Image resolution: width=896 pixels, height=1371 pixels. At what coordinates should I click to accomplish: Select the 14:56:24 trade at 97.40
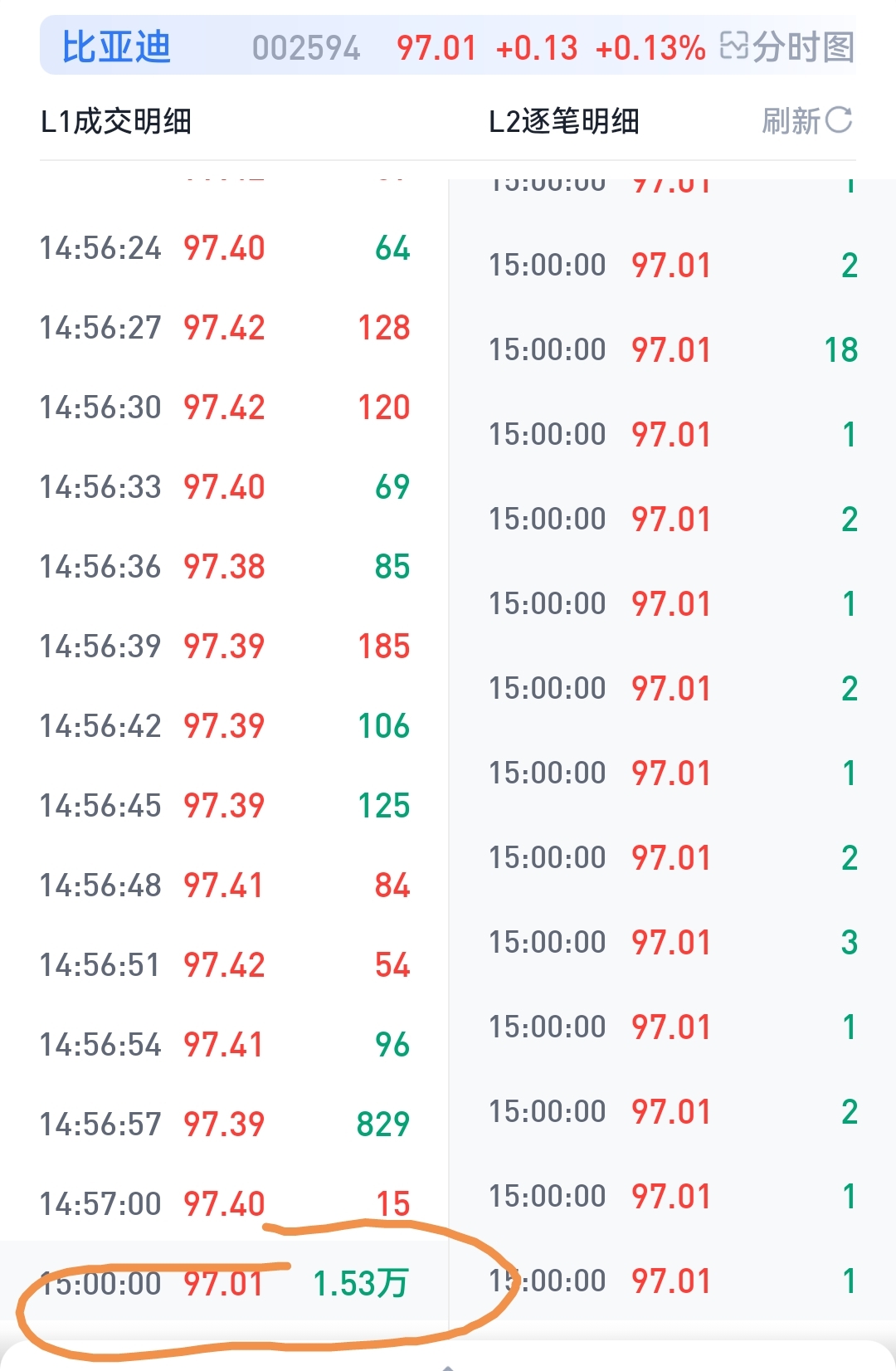[x=224, y=247]
